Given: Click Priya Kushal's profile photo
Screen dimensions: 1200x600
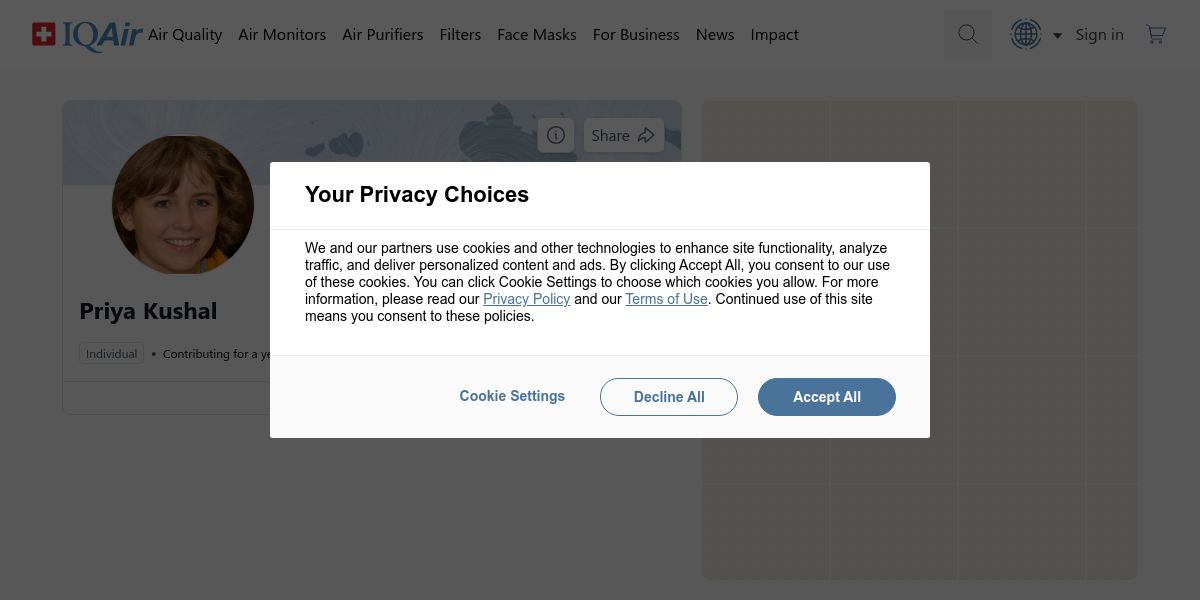Looking at the screenshot, I should tap(183, 205).
